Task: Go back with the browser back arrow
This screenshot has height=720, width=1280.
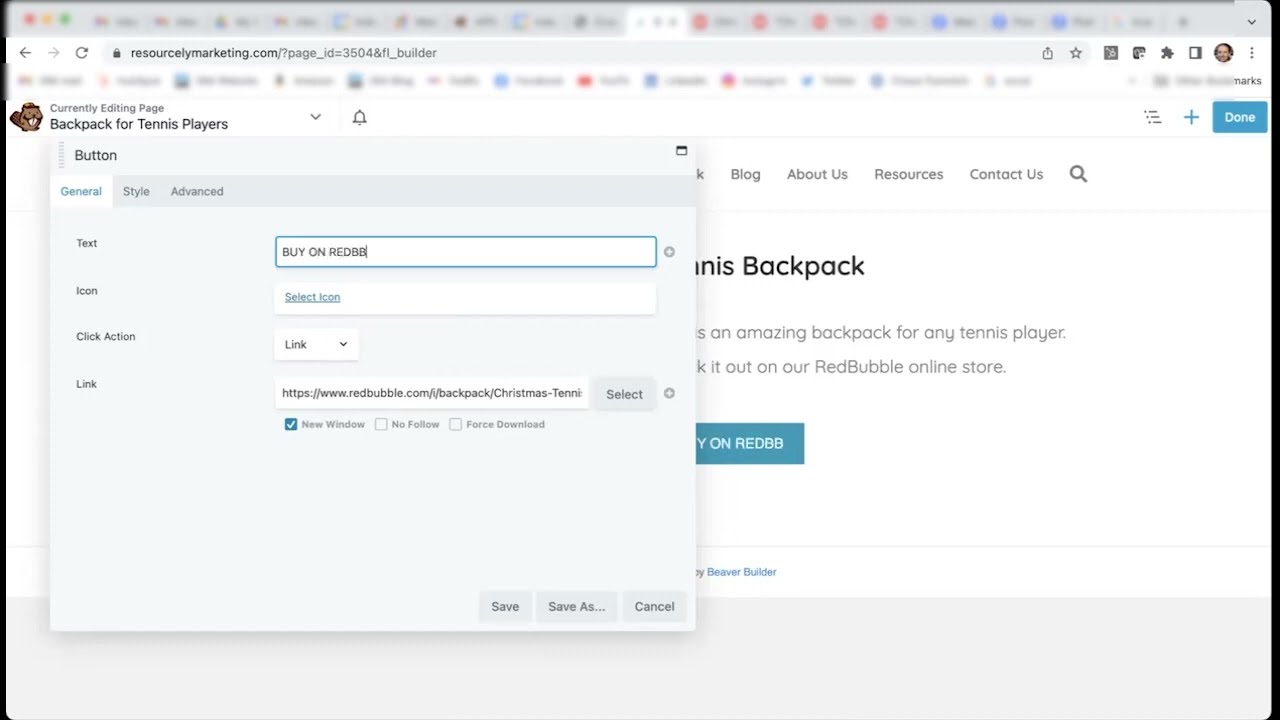Action: pos(26,53)
